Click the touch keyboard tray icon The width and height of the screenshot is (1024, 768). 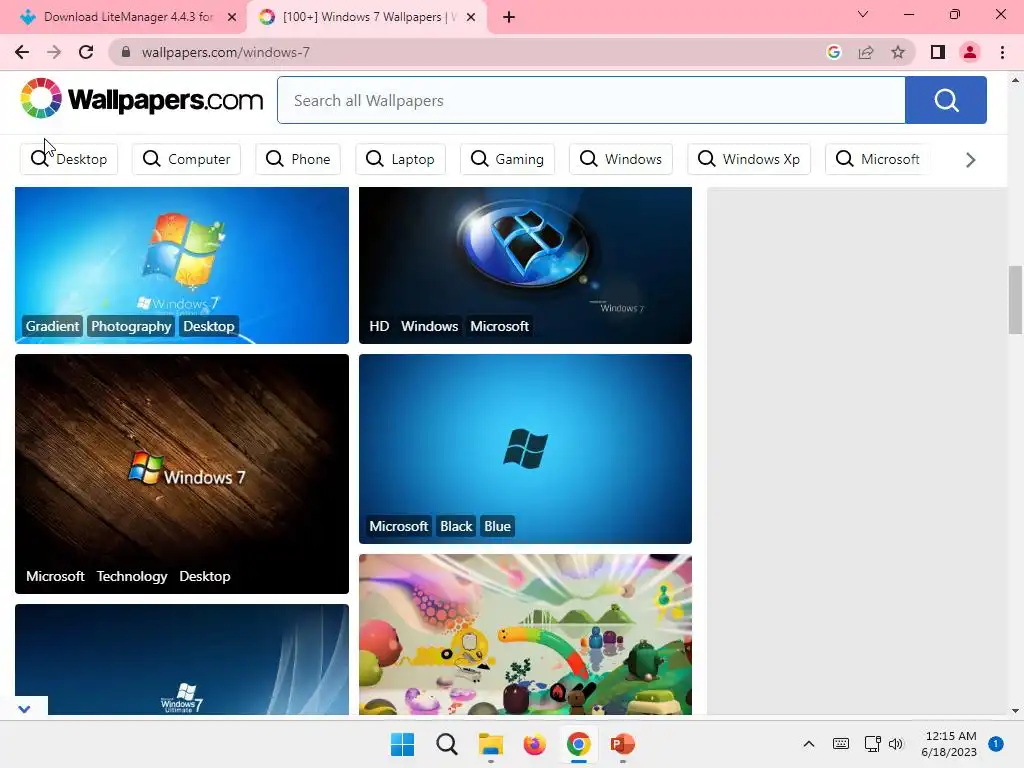coord(840,744)
